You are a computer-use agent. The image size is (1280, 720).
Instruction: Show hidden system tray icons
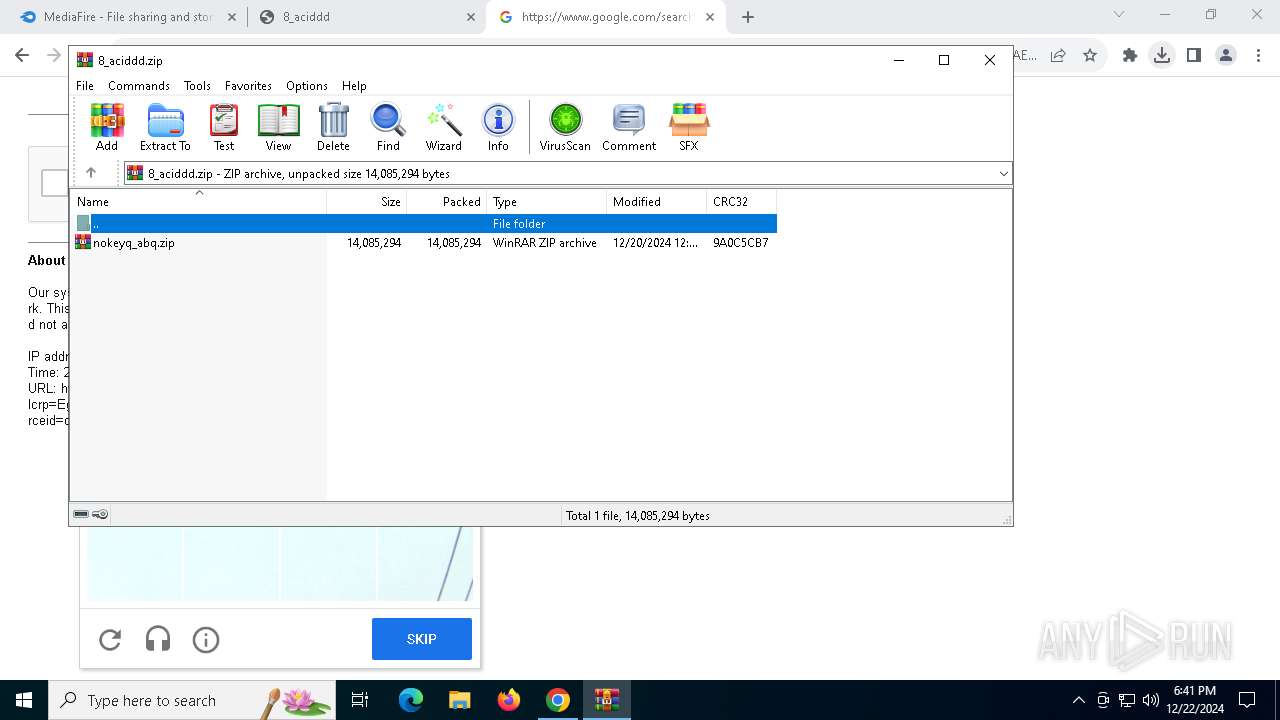pyautogui.click(x=1078, y=700)
